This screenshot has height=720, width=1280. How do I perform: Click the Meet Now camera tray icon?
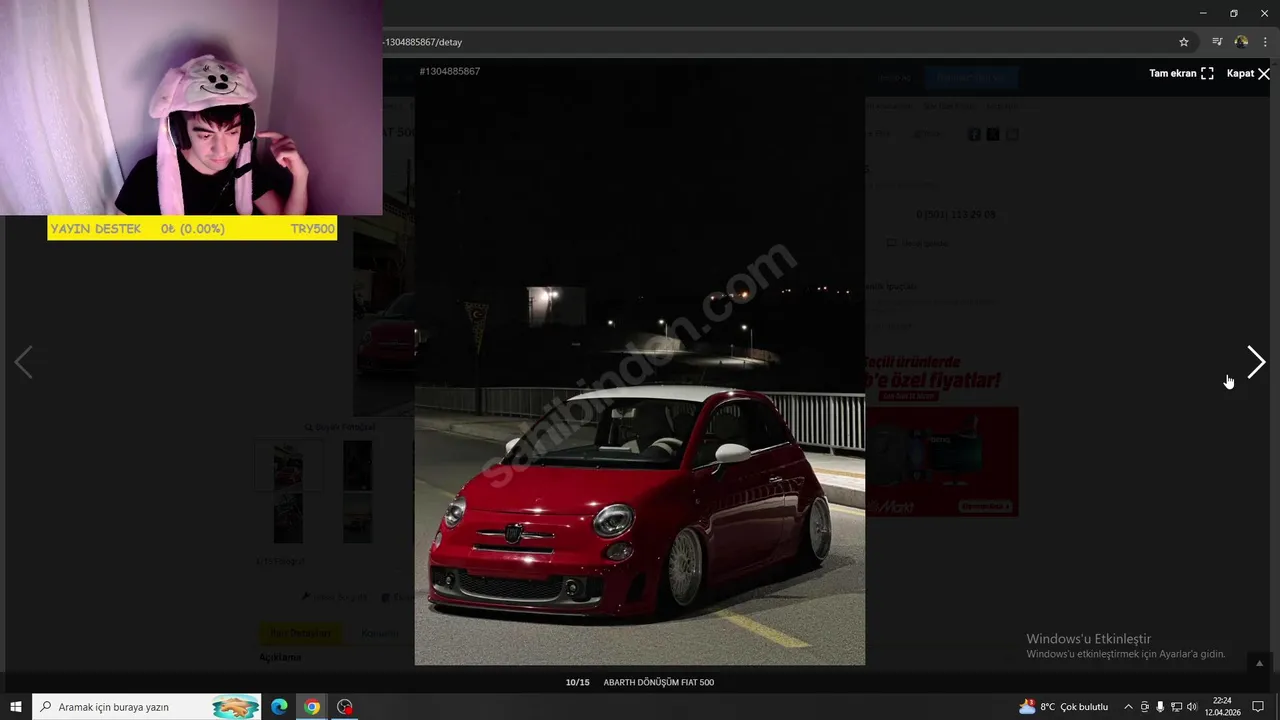click(1145, 707)
